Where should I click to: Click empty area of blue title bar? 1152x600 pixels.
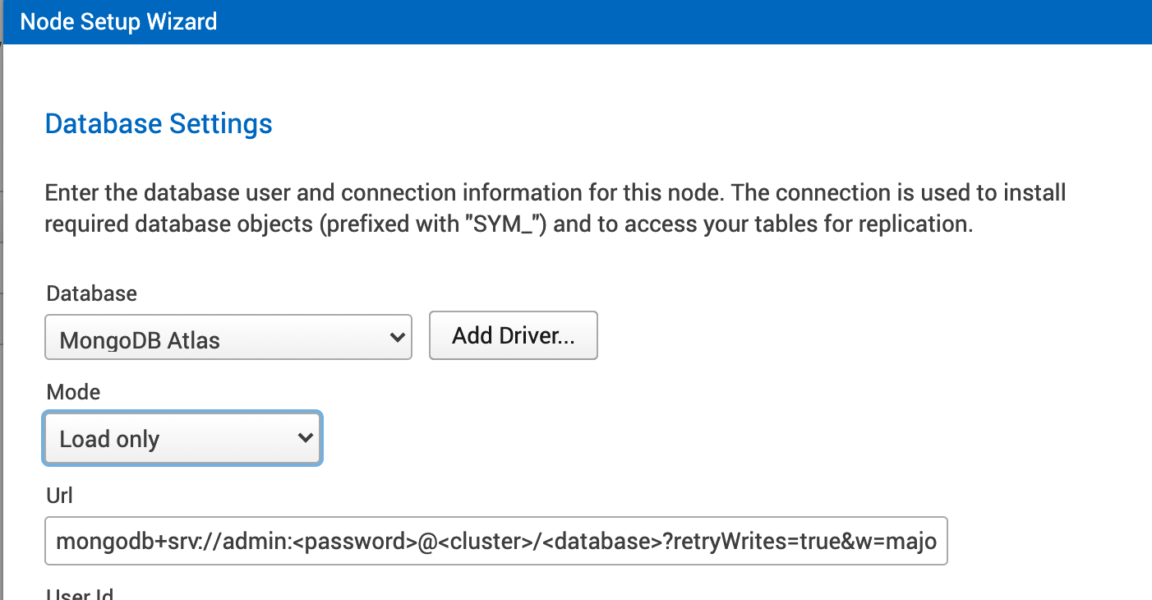[700, 22]
